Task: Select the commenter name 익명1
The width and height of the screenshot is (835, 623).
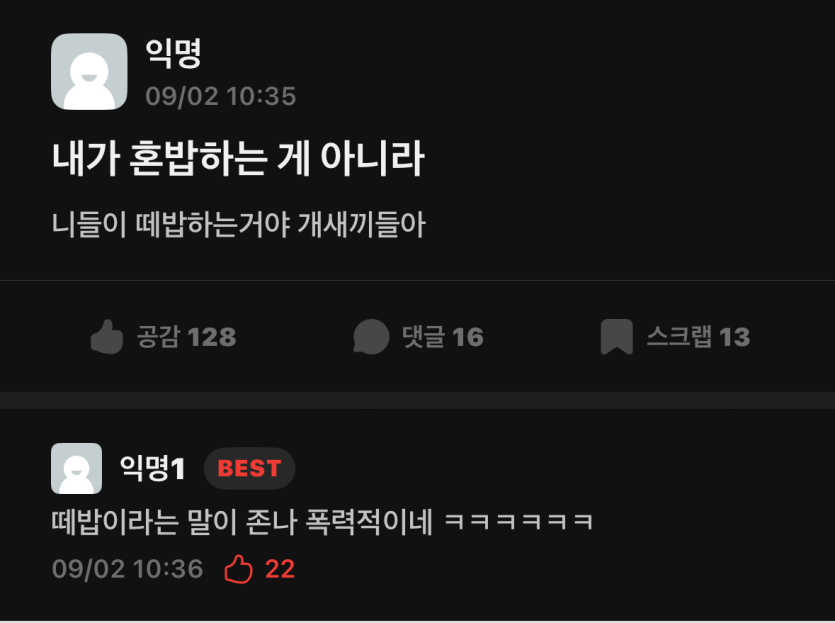Action: click(x=152, y=469)
